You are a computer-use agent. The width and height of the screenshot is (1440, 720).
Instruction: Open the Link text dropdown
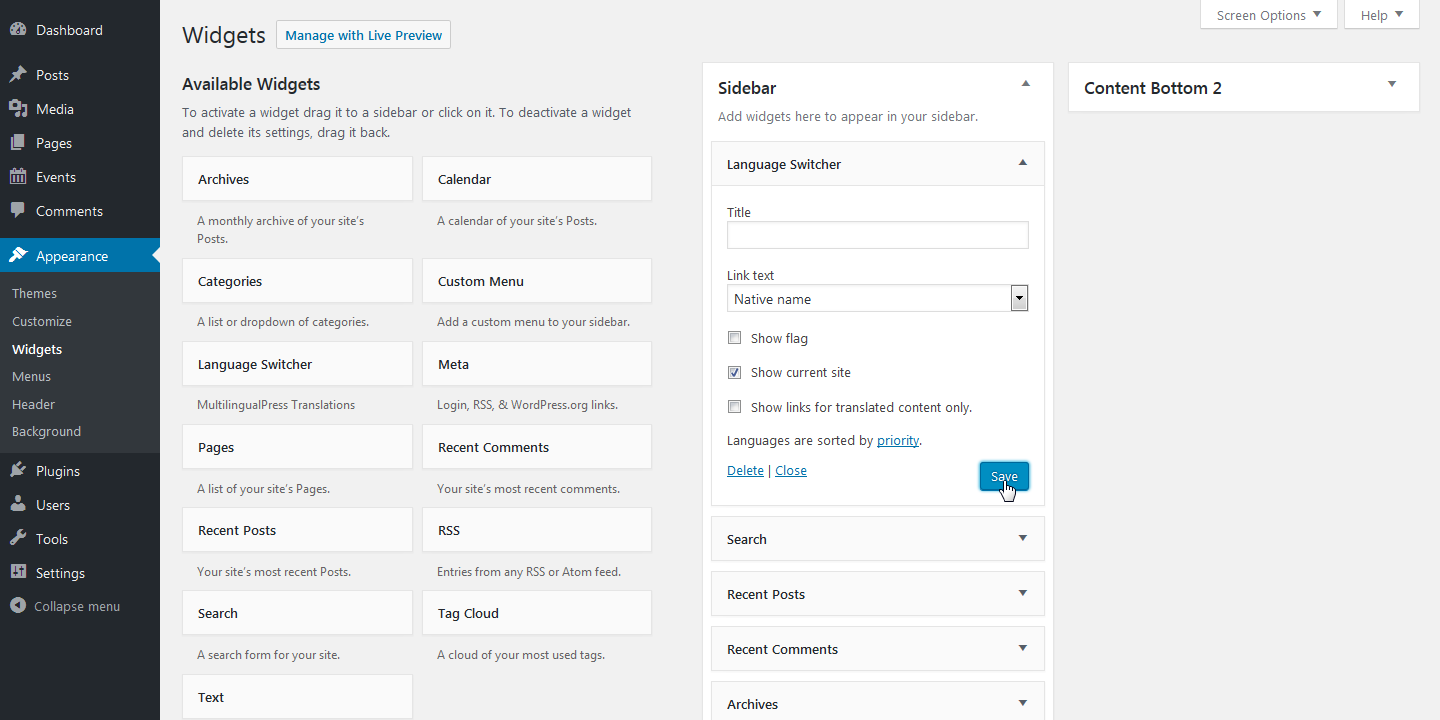(x=1018, y=298)
